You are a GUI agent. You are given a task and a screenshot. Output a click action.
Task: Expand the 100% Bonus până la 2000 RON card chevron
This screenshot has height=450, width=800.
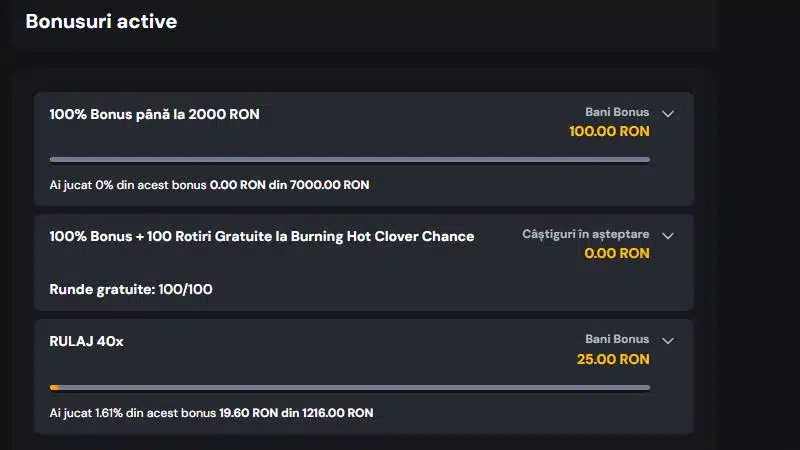click(668, 114)
